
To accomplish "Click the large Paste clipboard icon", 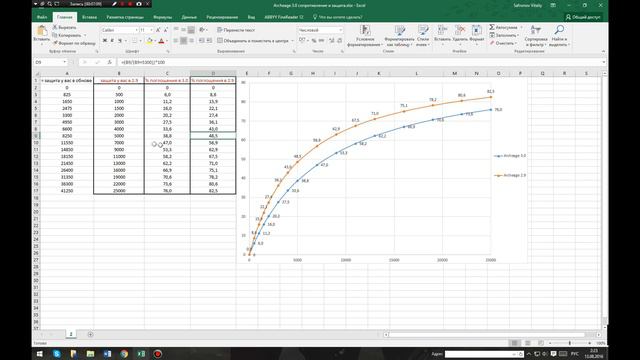I will pyautogui.click(x=42, y=31).
